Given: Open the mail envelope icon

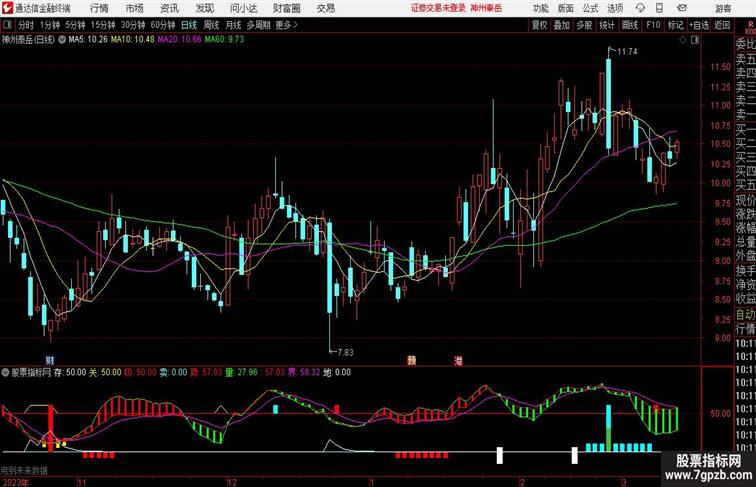Looking at the screenshot, I should pos(682,8).
